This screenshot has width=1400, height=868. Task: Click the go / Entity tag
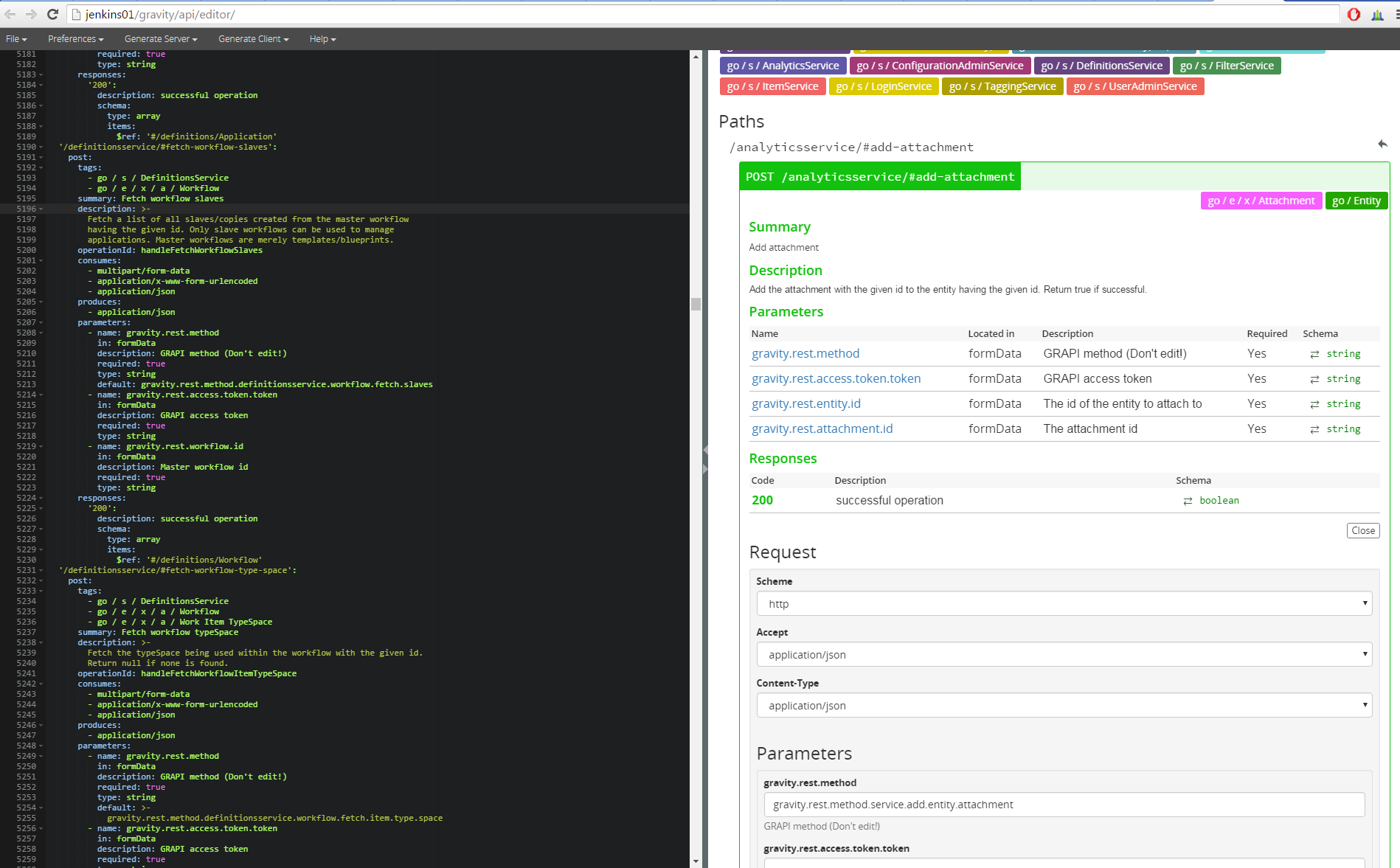point(1356,201)
